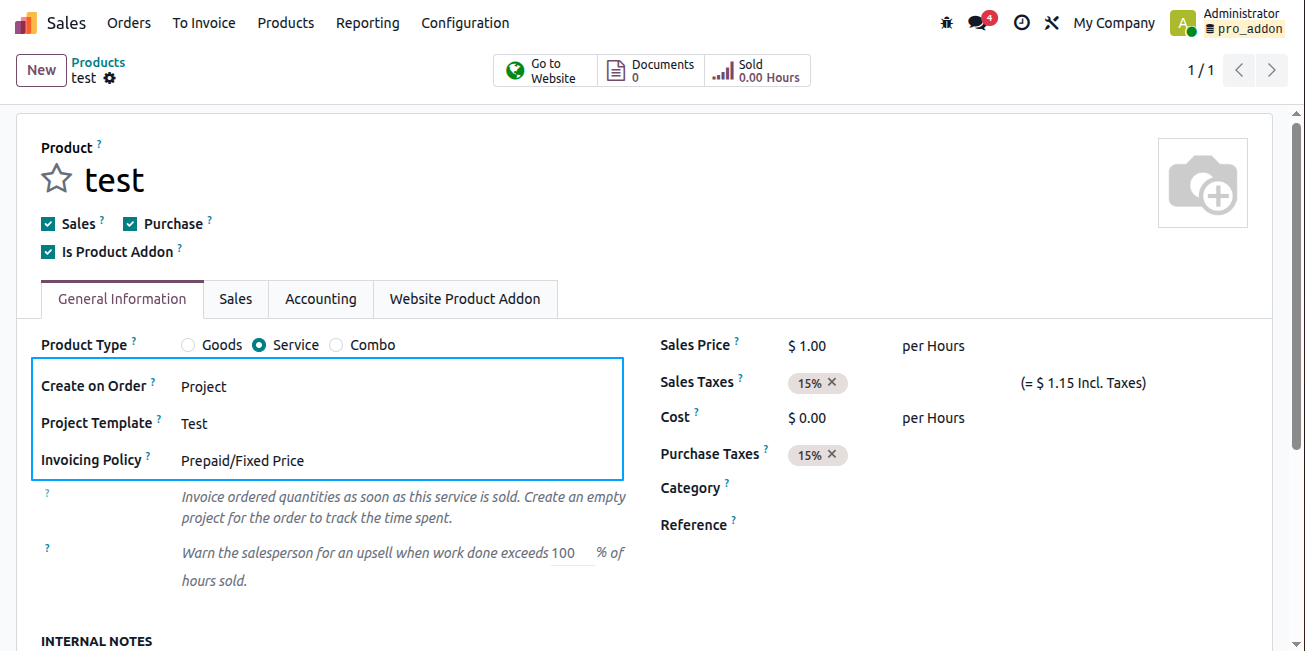
Task: Go back to Products breadcrumb
Action: 98,62
